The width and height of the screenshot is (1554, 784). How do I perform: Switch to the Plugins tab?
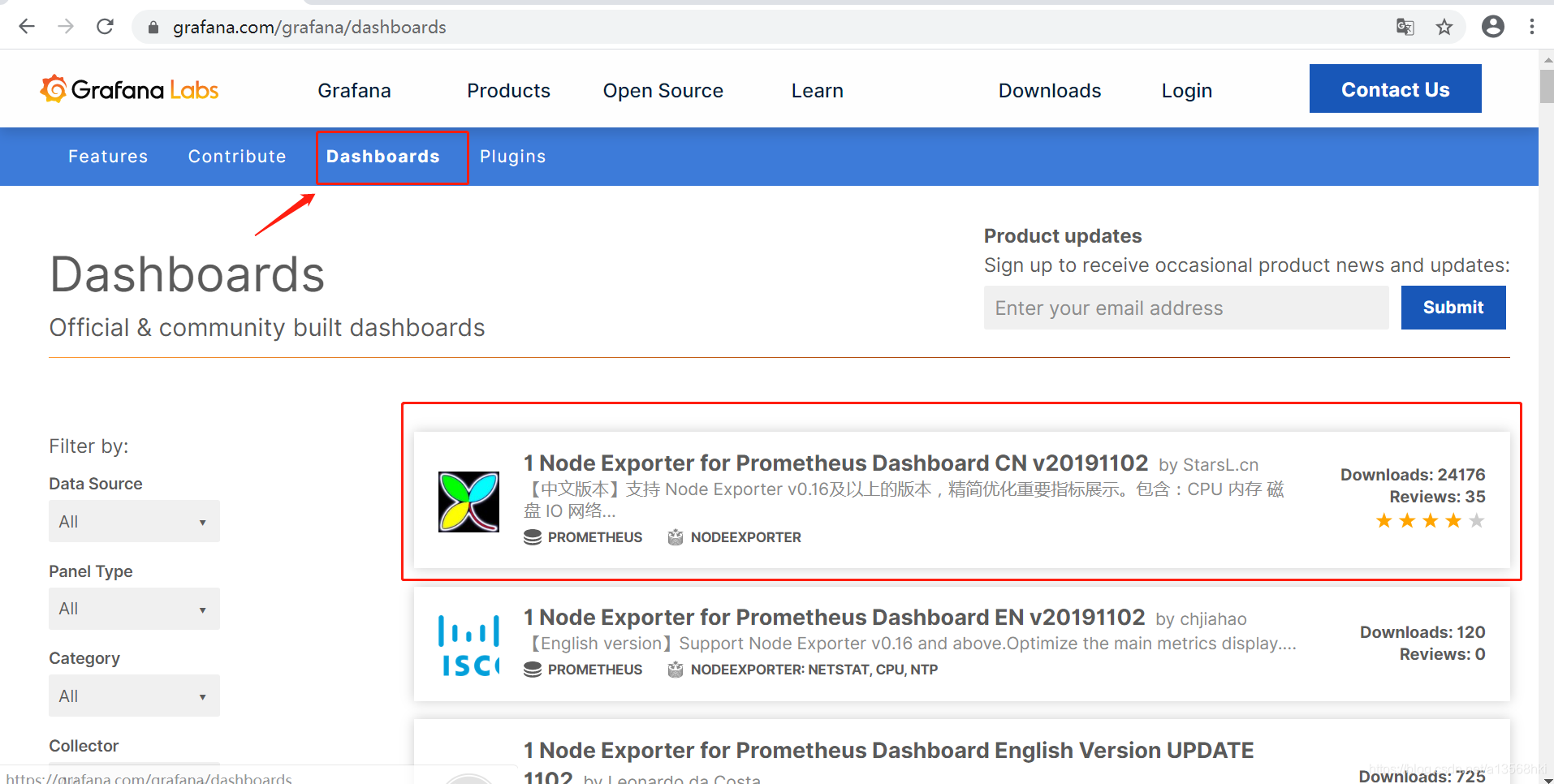pos(512,156)
